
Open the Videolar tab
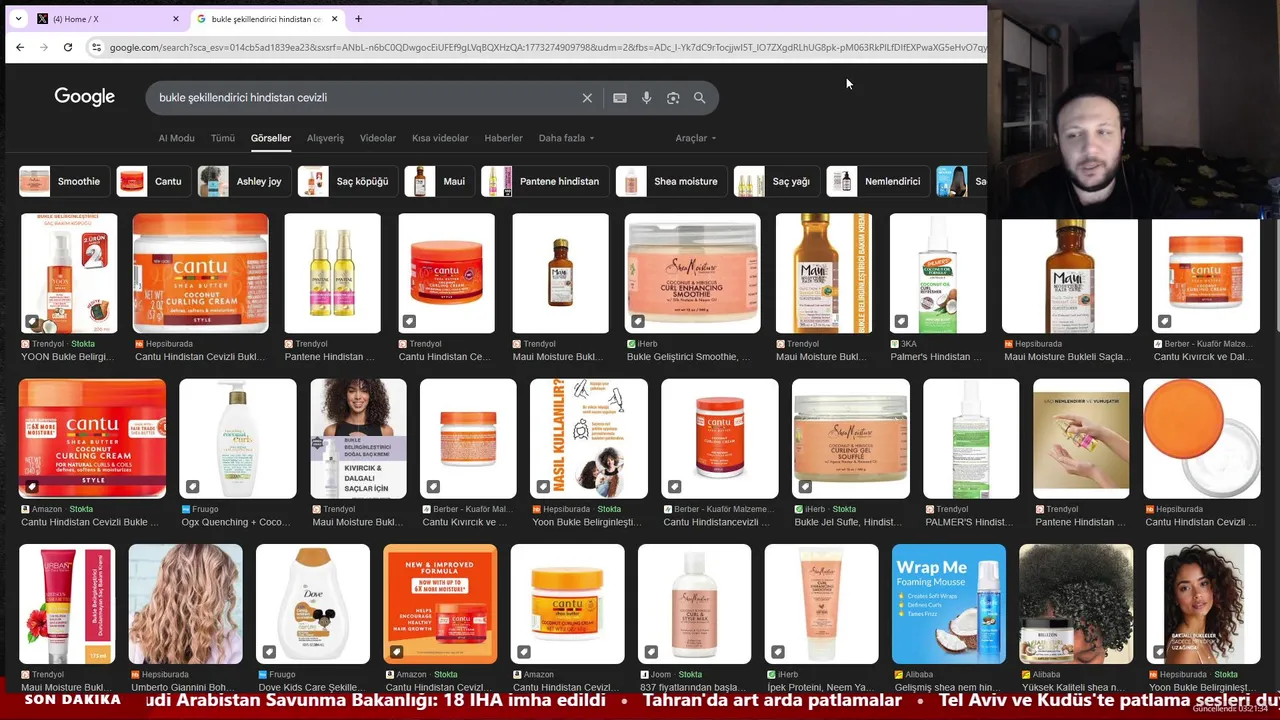click(378, 138)
